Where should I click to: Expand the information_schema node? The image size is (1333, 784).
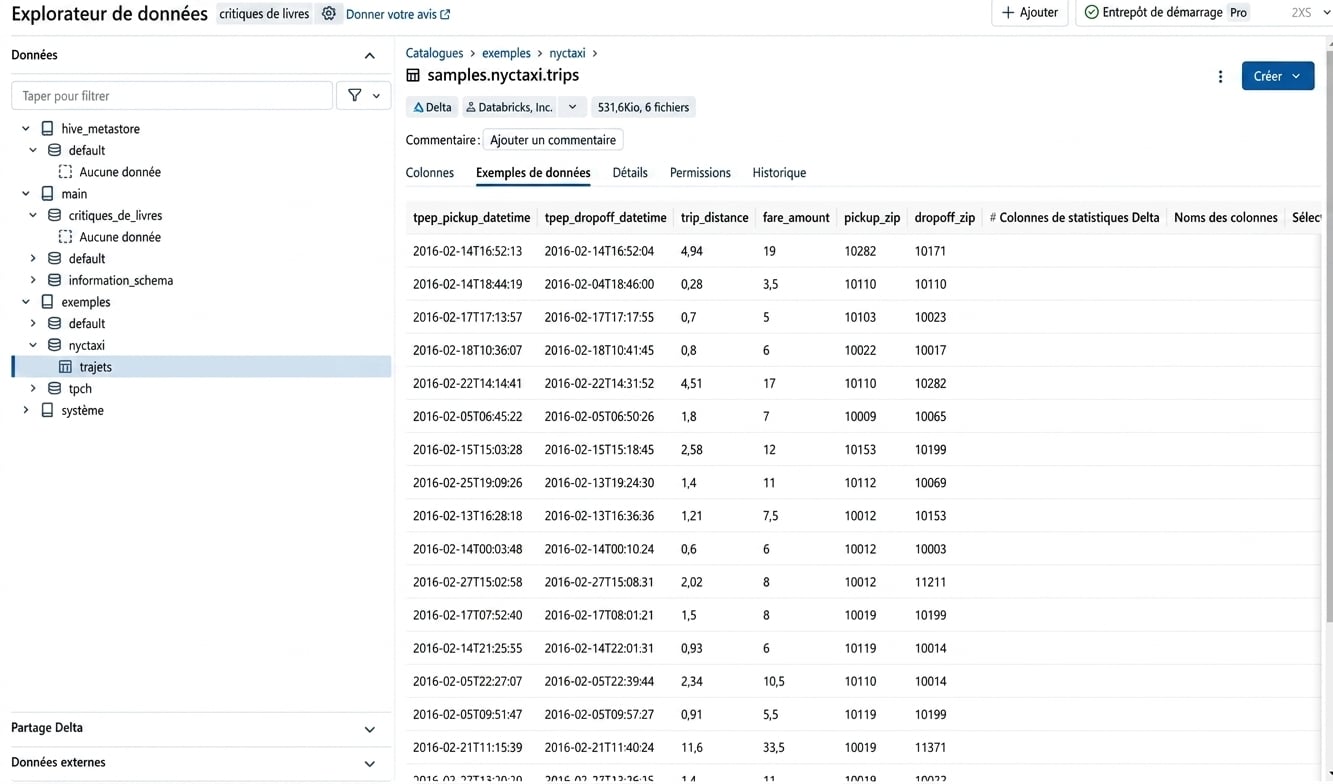33,281
